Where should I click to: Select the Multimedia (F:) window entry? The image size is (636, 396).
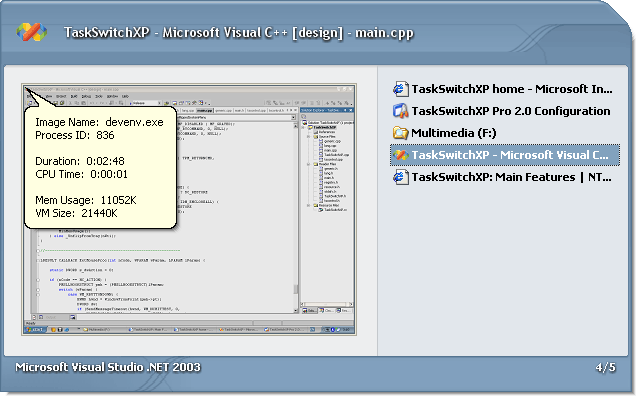(x=505, y=133)
